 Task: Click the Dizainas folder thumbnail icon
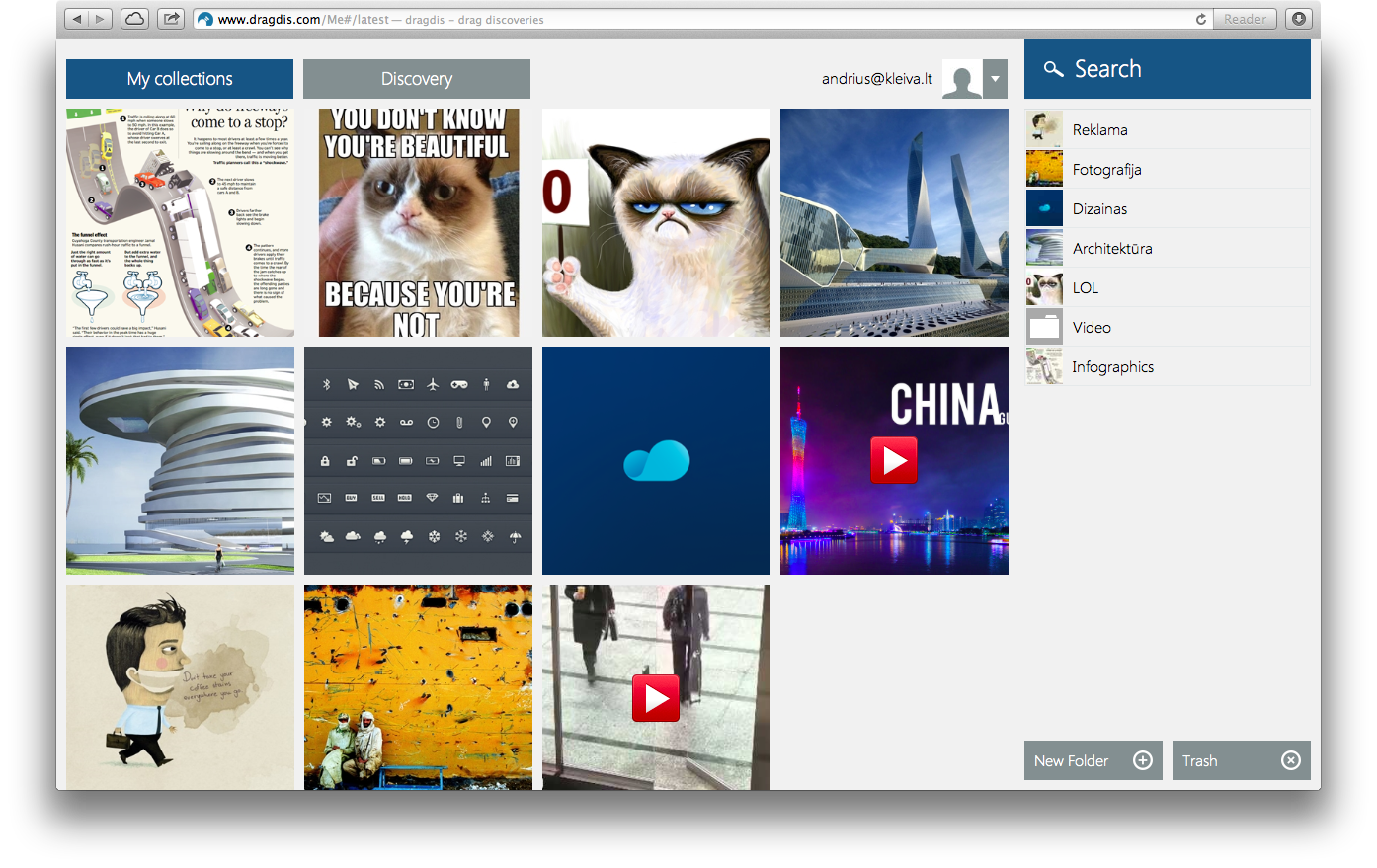click(x=1044, y=208)
